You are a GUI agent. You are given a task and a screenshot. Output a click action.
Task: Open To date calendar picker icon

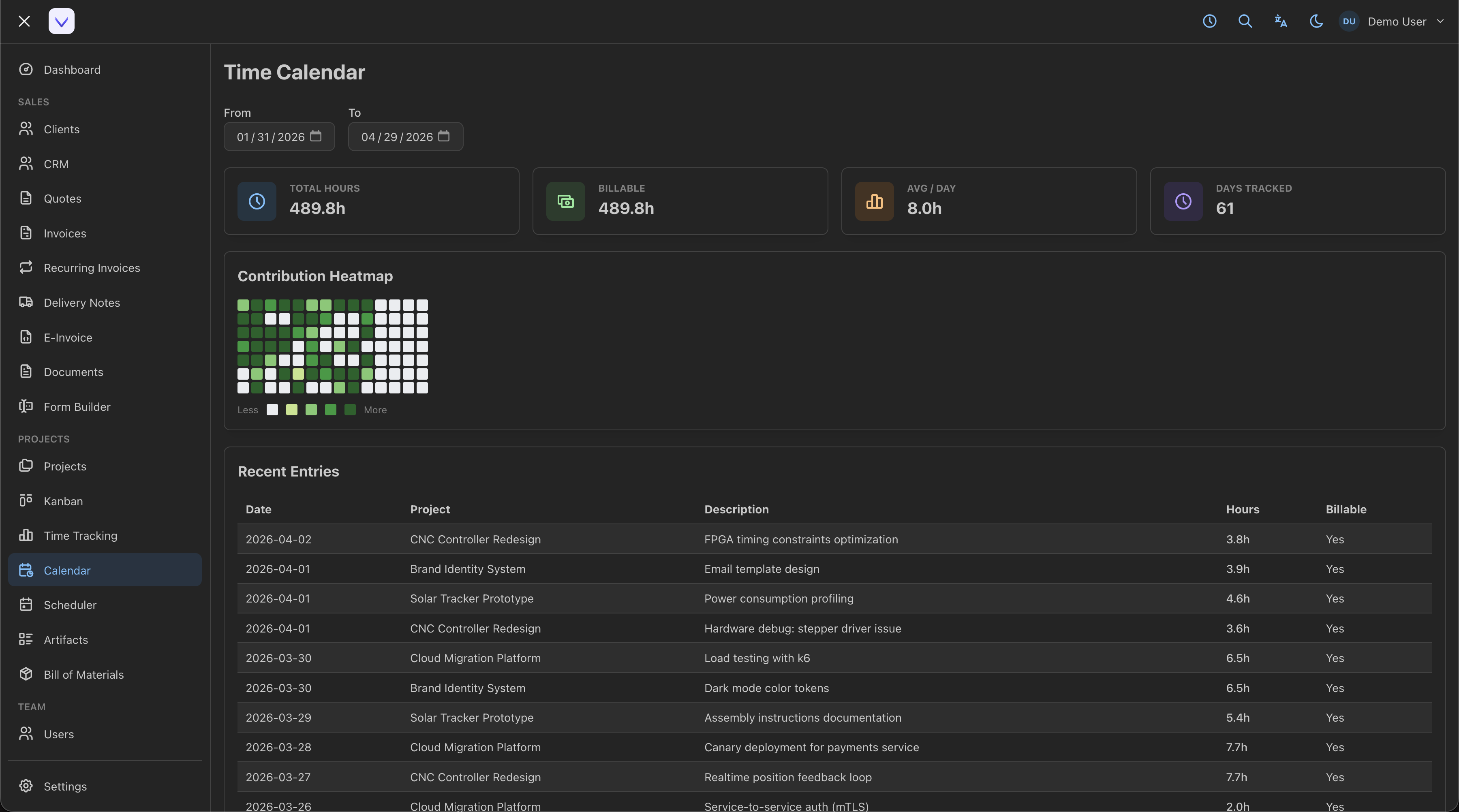[x=444, y=137]
